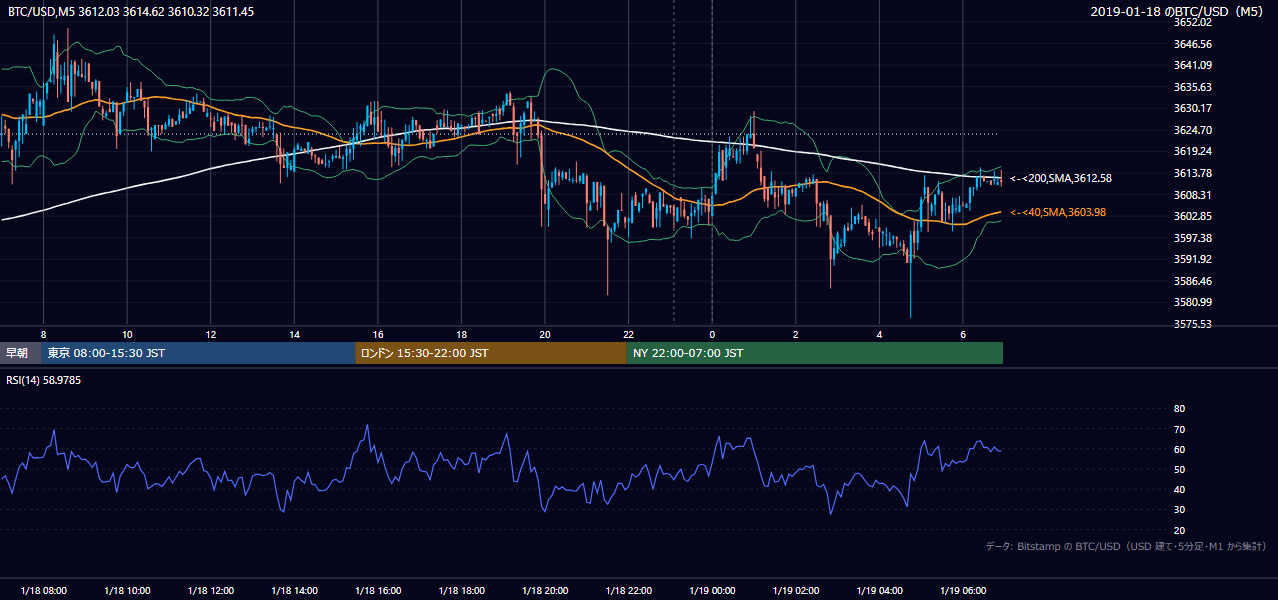Click hour label 10 below price chart
This screenshot has height=600, width=1278.
(x=127, y=334)
